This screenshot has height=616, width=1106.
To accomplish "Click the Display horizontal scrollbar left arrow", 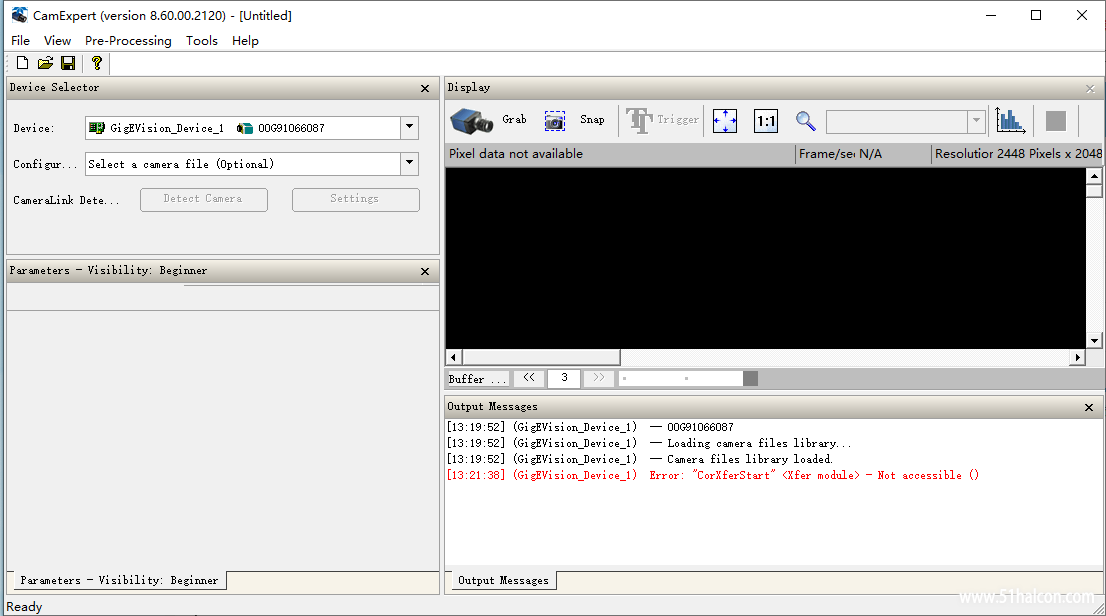I will [454, 357].
